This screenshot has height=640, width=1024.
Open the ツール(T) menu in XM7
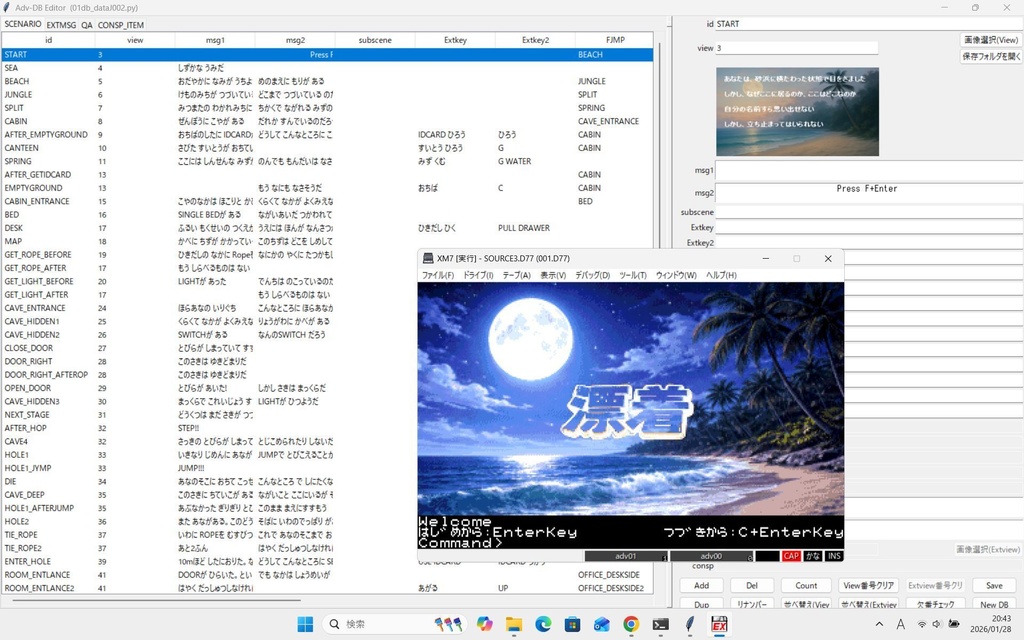coord(632,276)
